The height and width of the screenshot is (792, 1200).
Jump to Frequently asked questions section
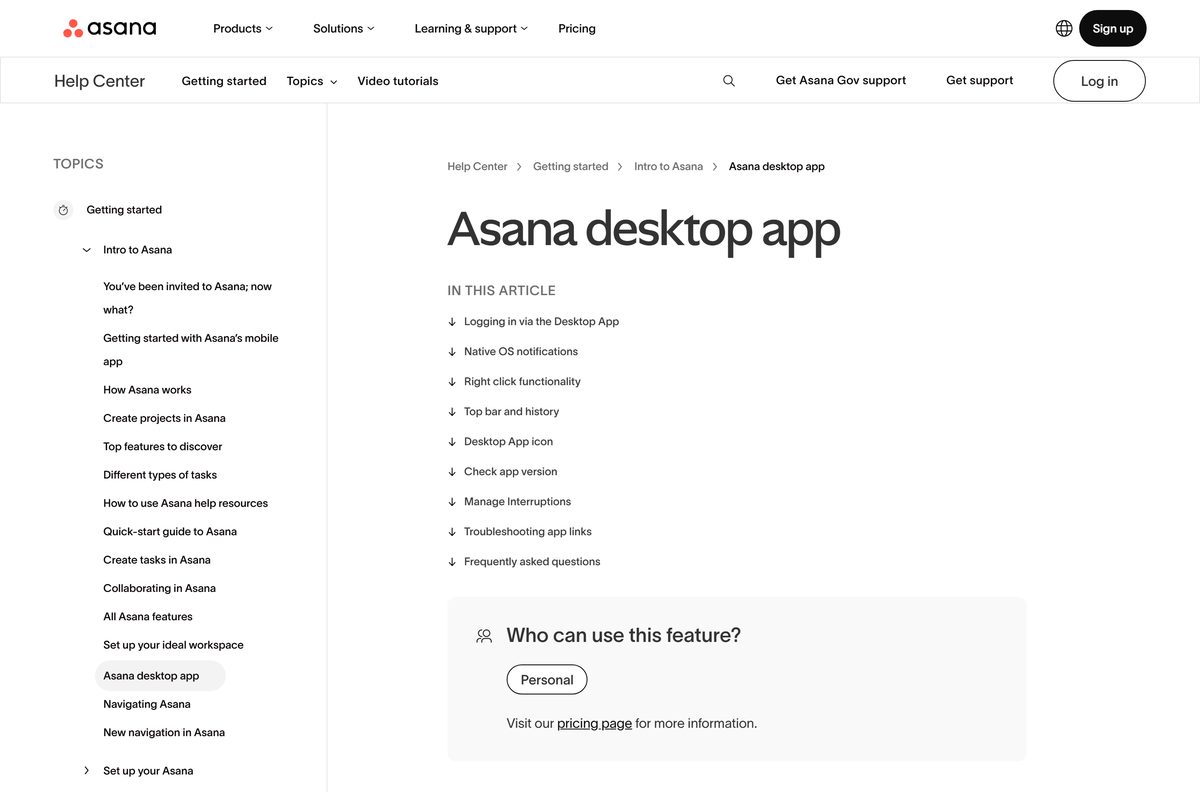[x=532, y=562]
